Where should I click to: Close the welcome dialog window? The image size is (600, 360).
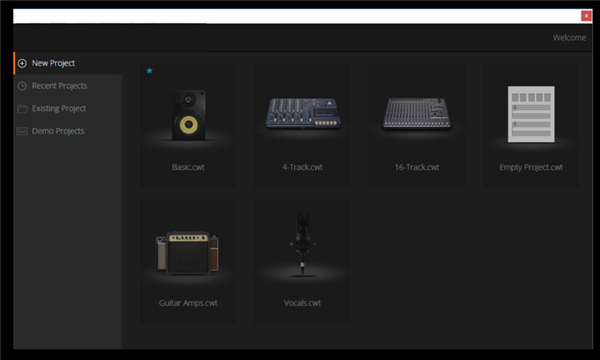[586, 16]
